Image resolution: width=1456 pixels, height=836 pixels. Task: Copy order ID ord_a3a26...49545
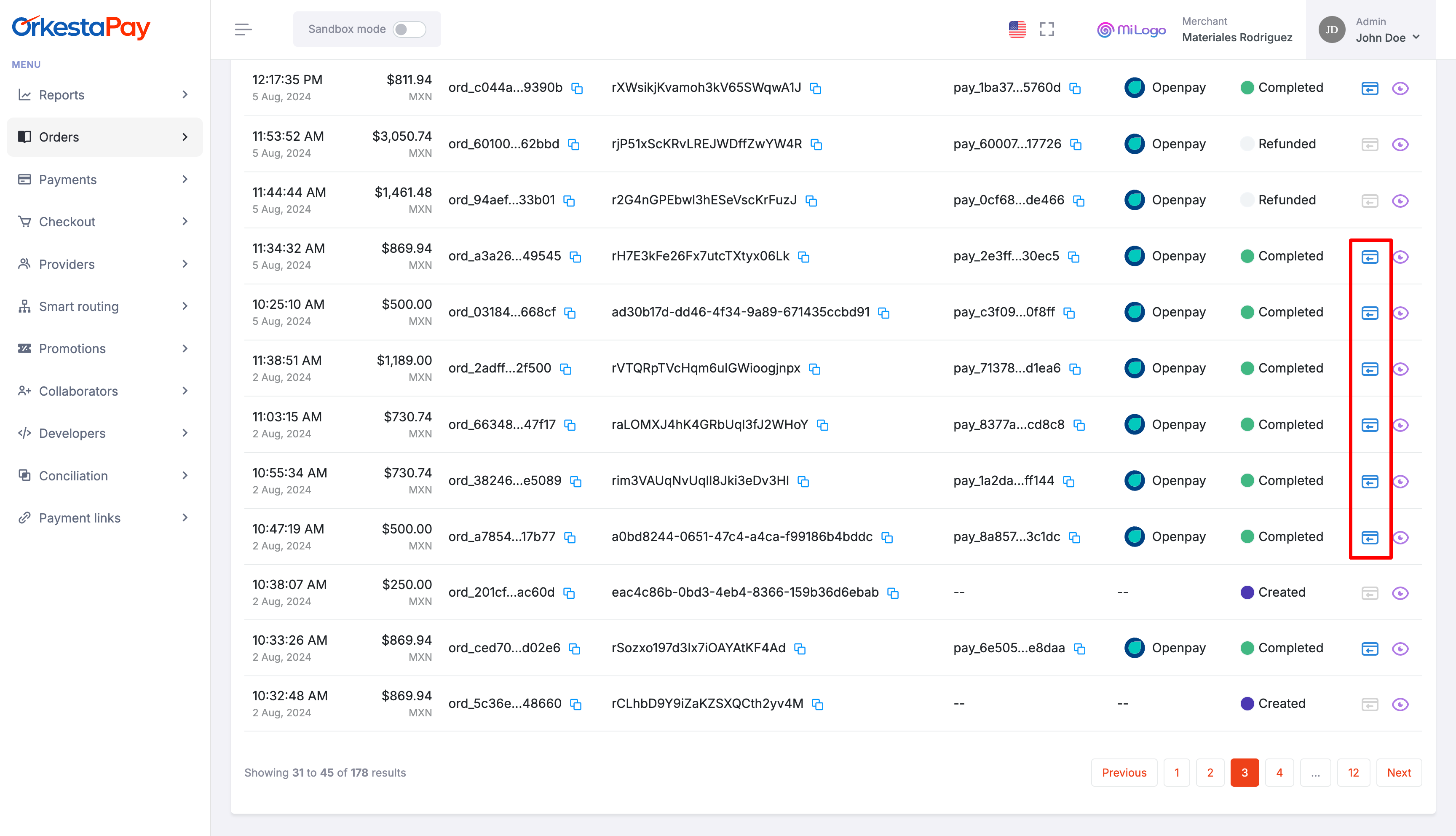(x=575, y=257)
